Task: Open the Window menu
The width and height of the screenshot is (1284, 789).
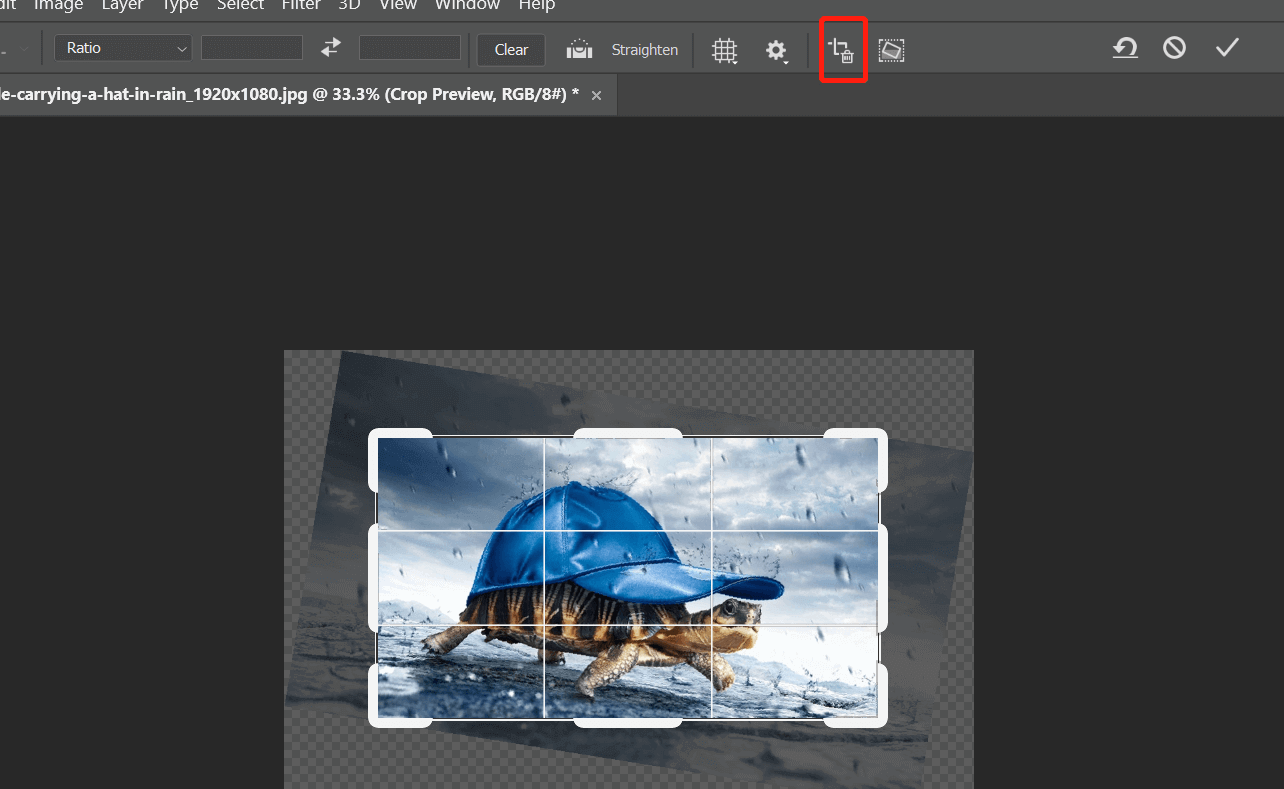Action: click(467, 5)
